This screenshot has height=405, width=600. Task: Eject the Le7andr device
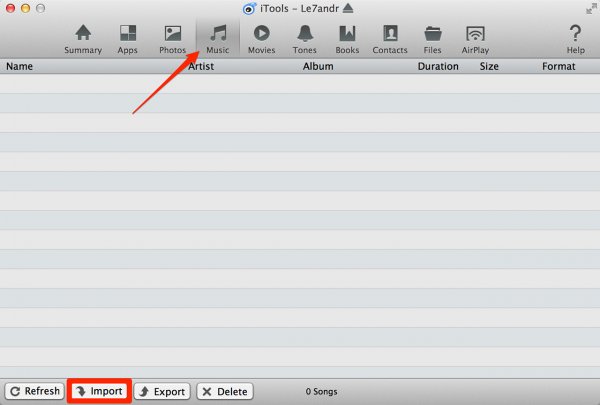[348, 8]
